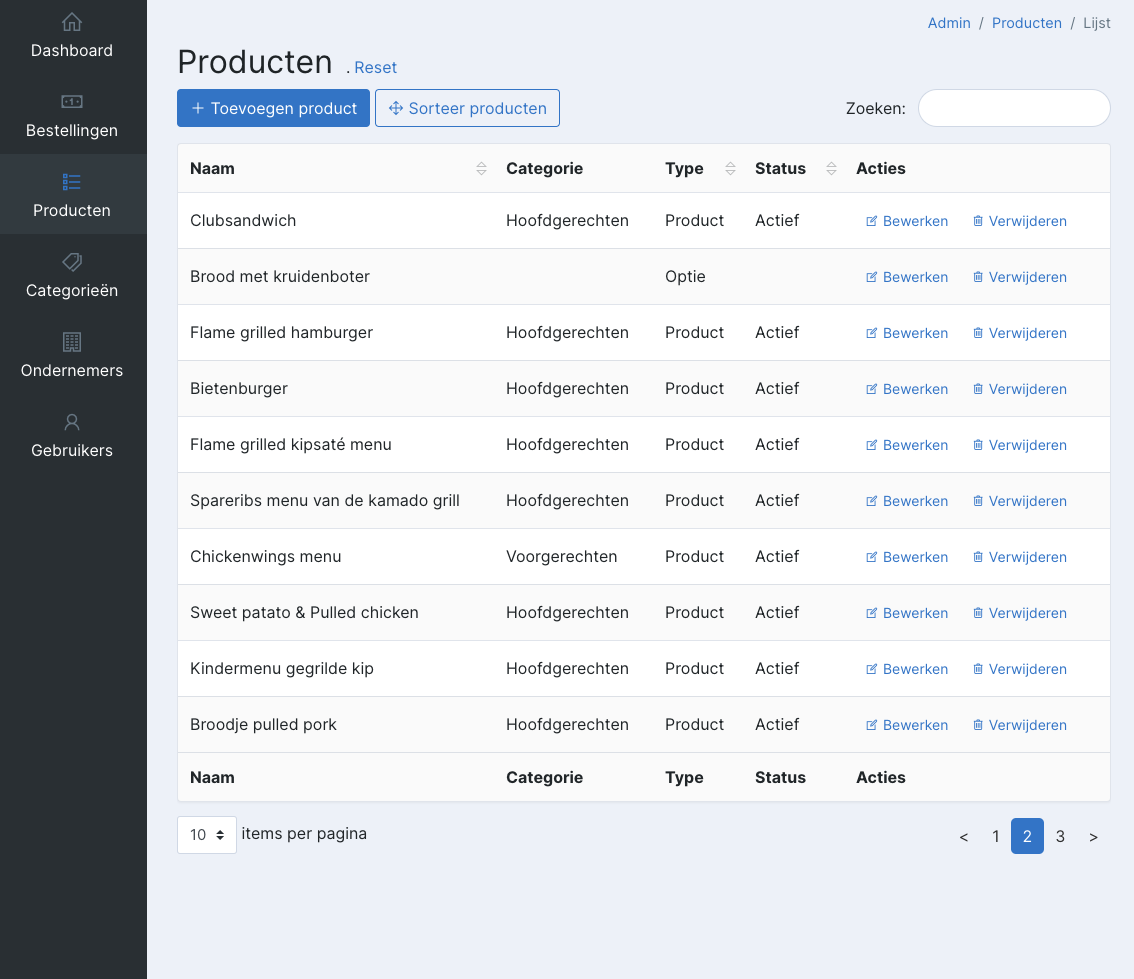
Task: Click the Ondernemers building icon
Action: tap(72, 342)
